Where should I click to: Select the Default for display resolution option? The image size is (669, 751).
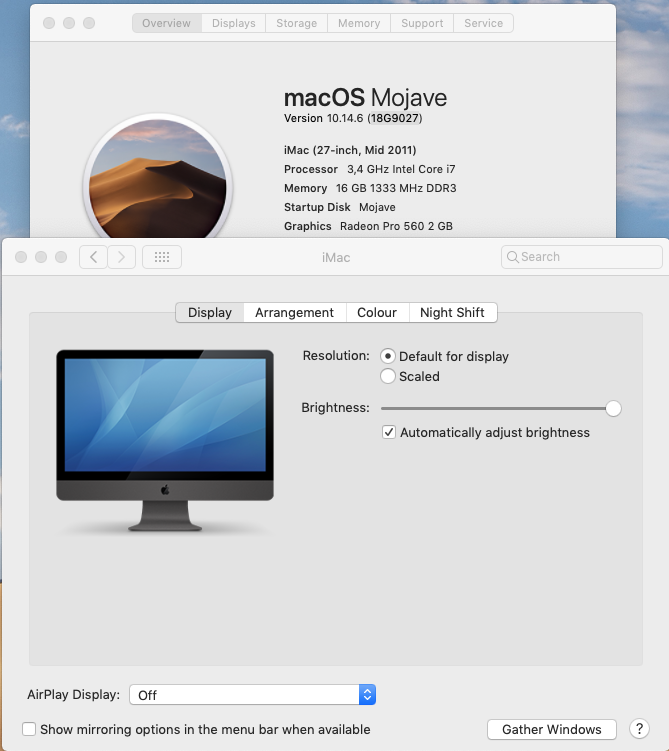coord(387,356)
